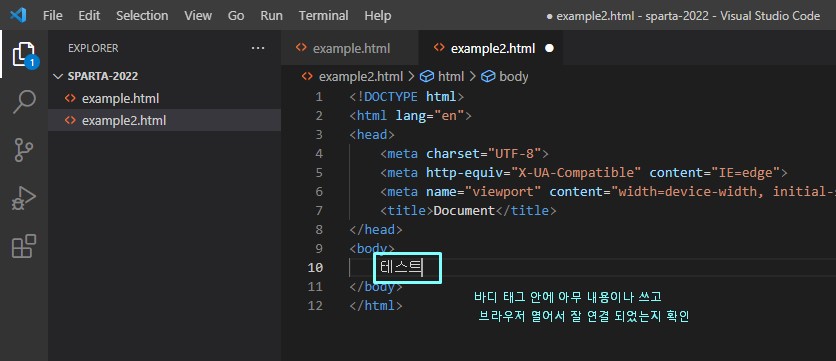Place cursor on the DOCTYPE html line
The height and width of the screenshot is (361, 836).
[x=407, y=97]
